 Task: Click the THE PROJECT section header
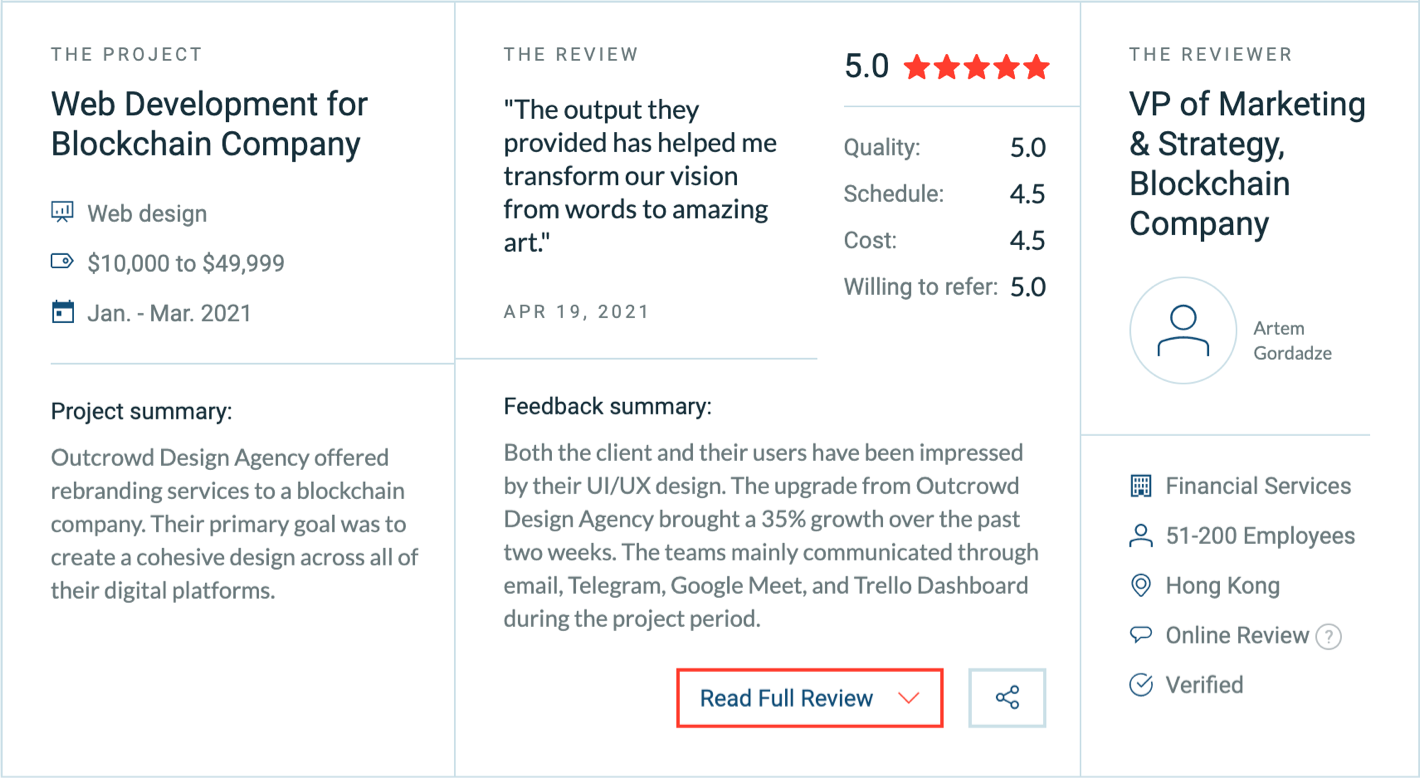click(127, 54)
